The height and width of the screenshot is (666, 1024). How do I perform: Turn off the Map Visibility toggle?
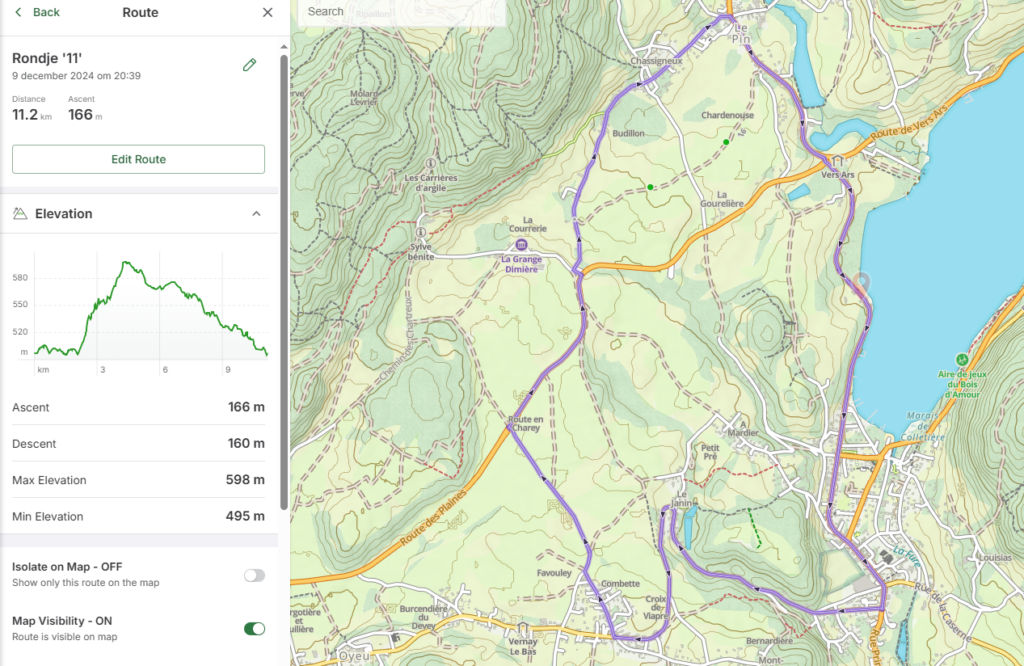point(254,629)
